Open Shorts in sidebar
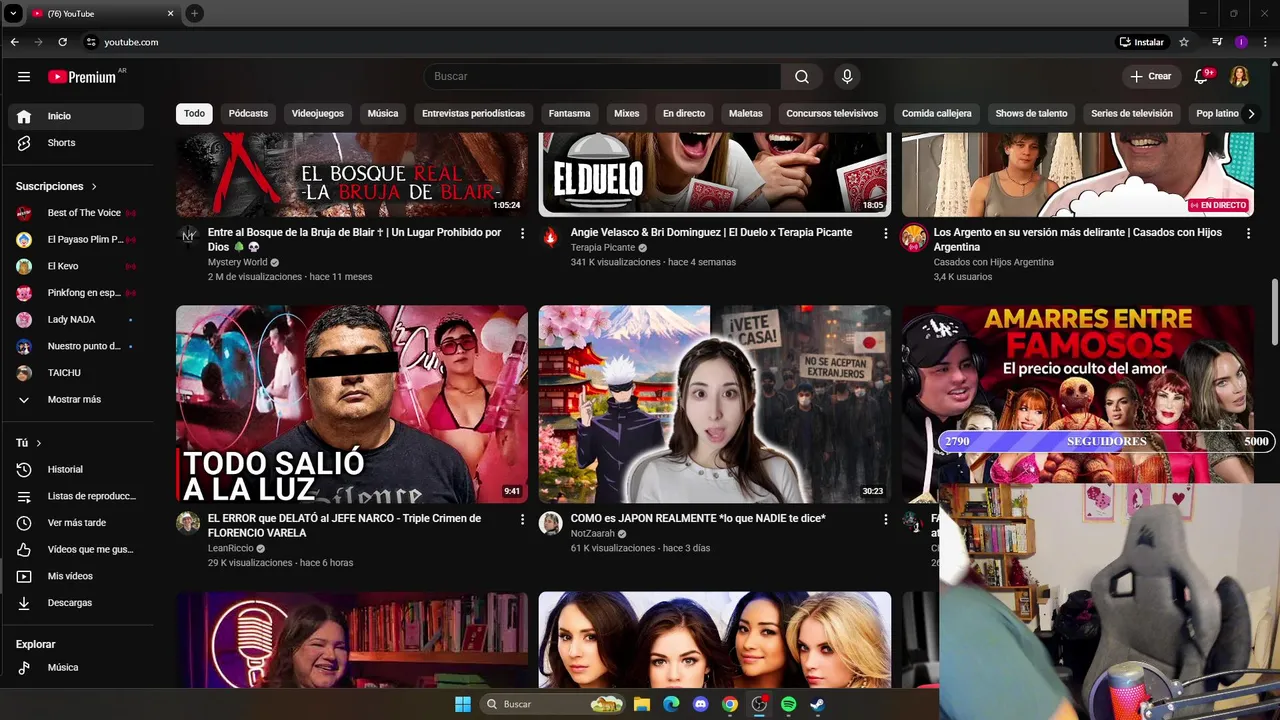Viewport: 1280px width, 720px height. (x=76, y=143)
